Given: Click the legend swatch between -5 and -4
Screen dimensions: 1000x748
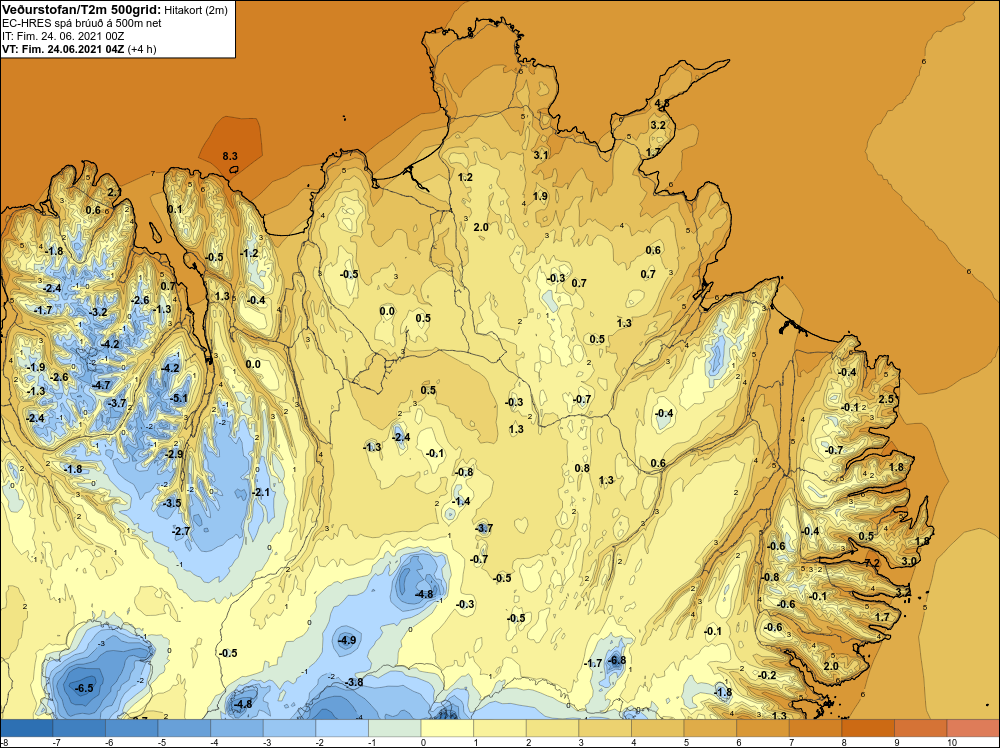Looking at the screenshot, I should pyautogui.click(x=184, y=728).
